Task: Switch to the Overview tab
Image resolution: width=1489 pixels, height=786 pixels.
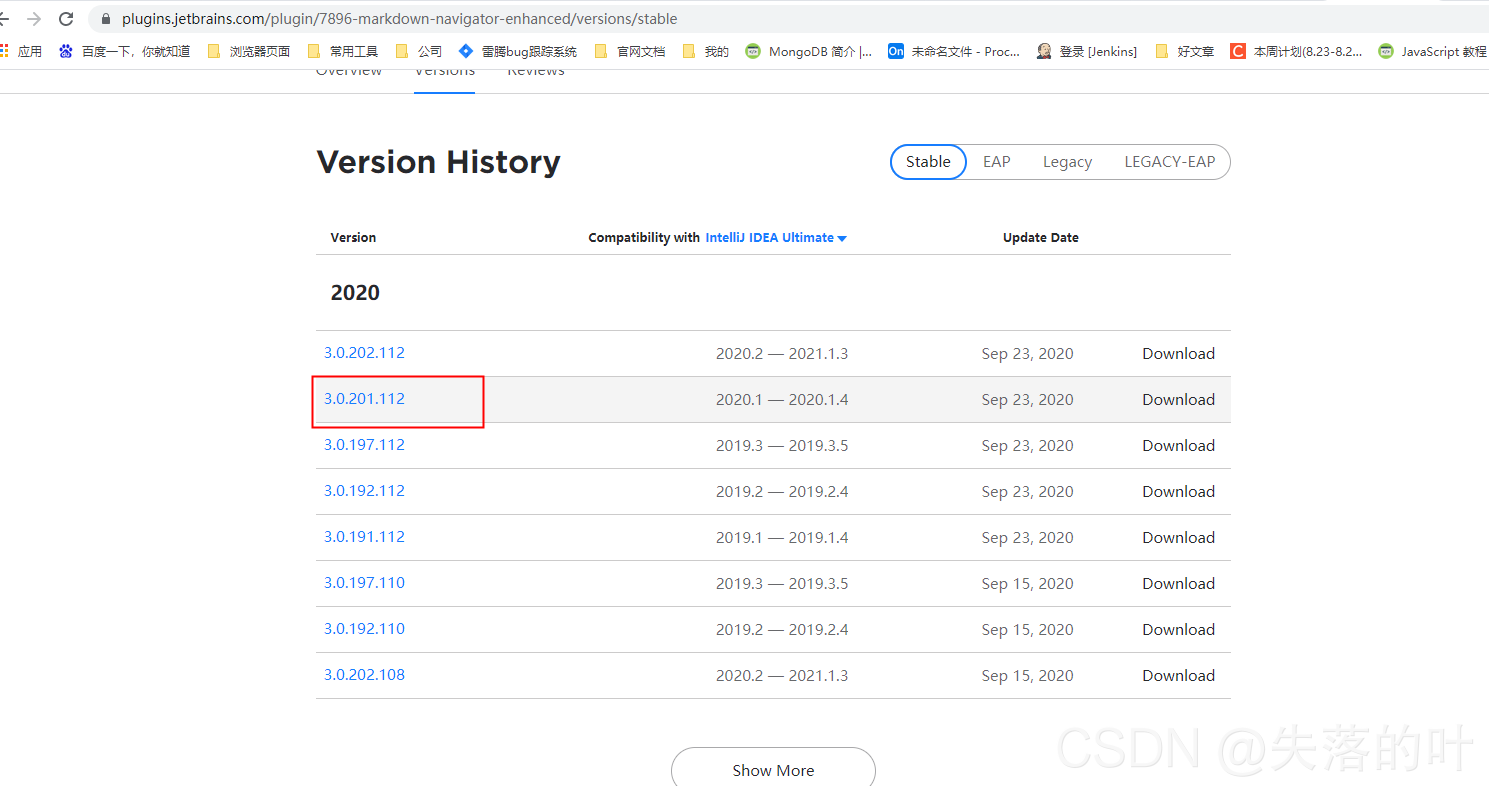Action: coord(349,71)
